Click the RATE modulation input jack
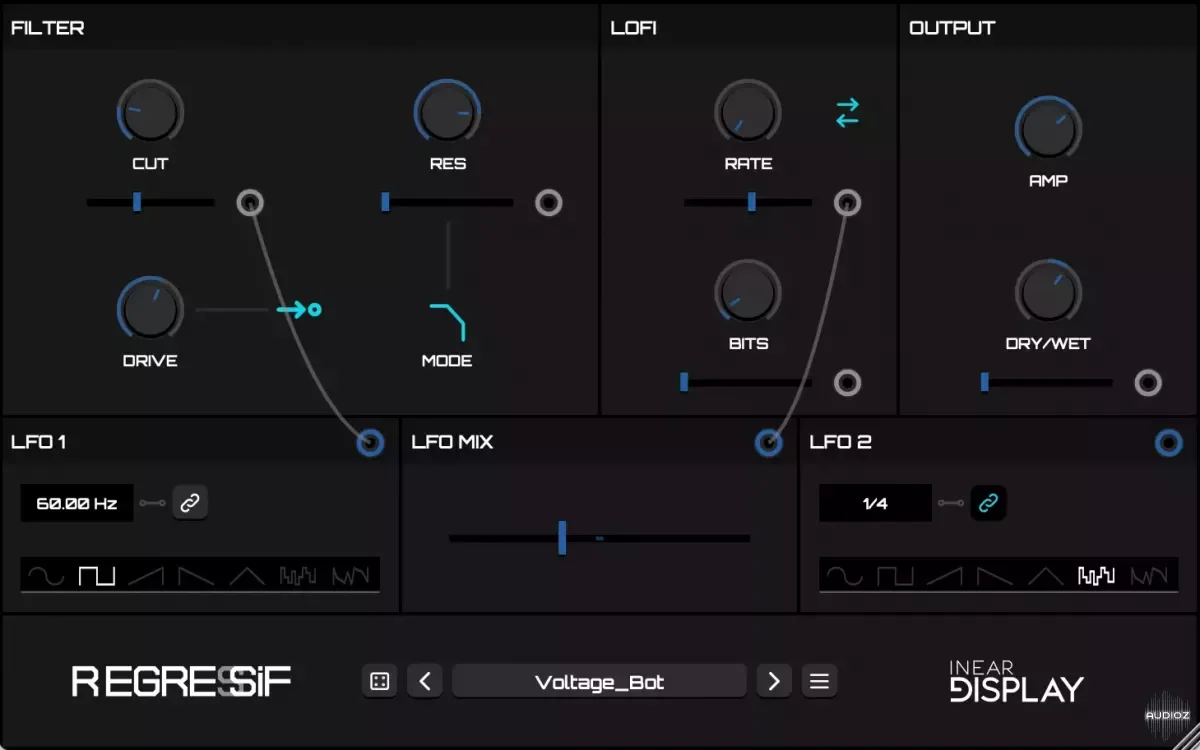 pyautogui.click(x=847, y=203)
